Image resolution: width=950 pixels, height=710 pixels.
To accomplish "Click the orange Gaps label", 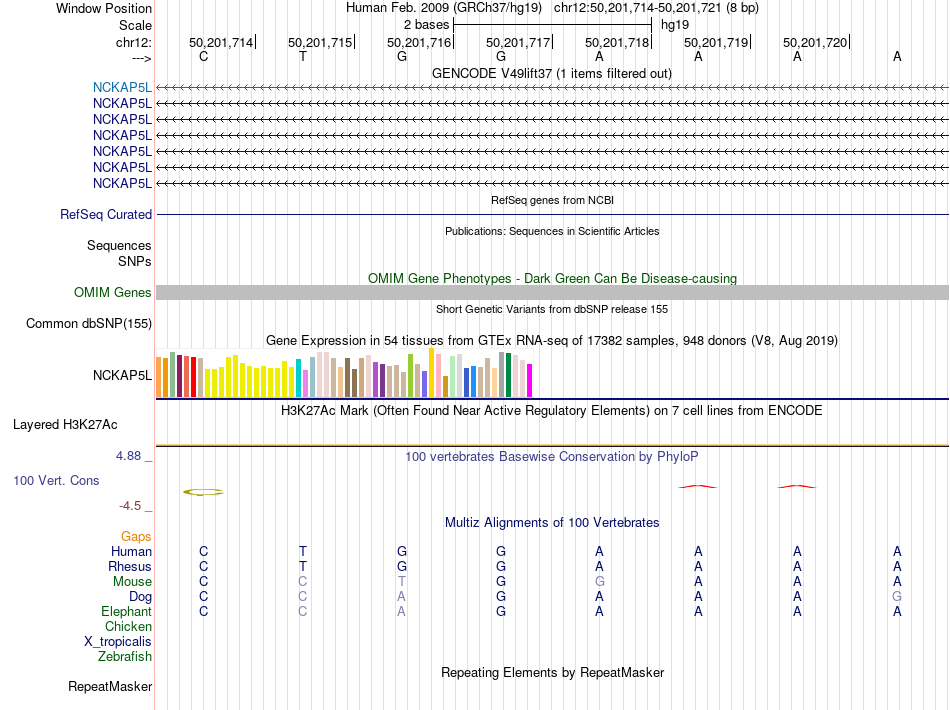I will [136, 537].
